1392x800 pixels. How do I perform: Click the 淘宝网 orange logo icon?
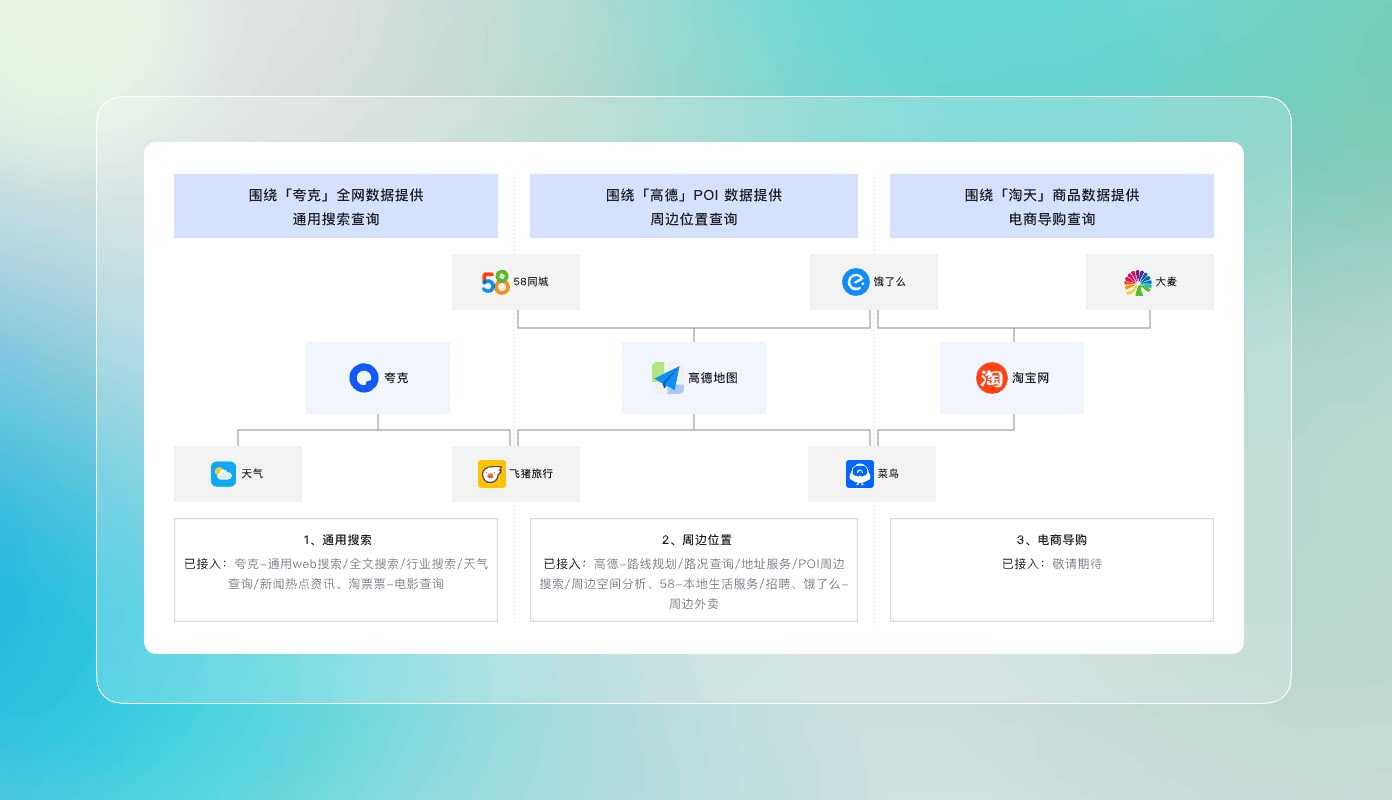pyautogui.click(x=991, y=378)
